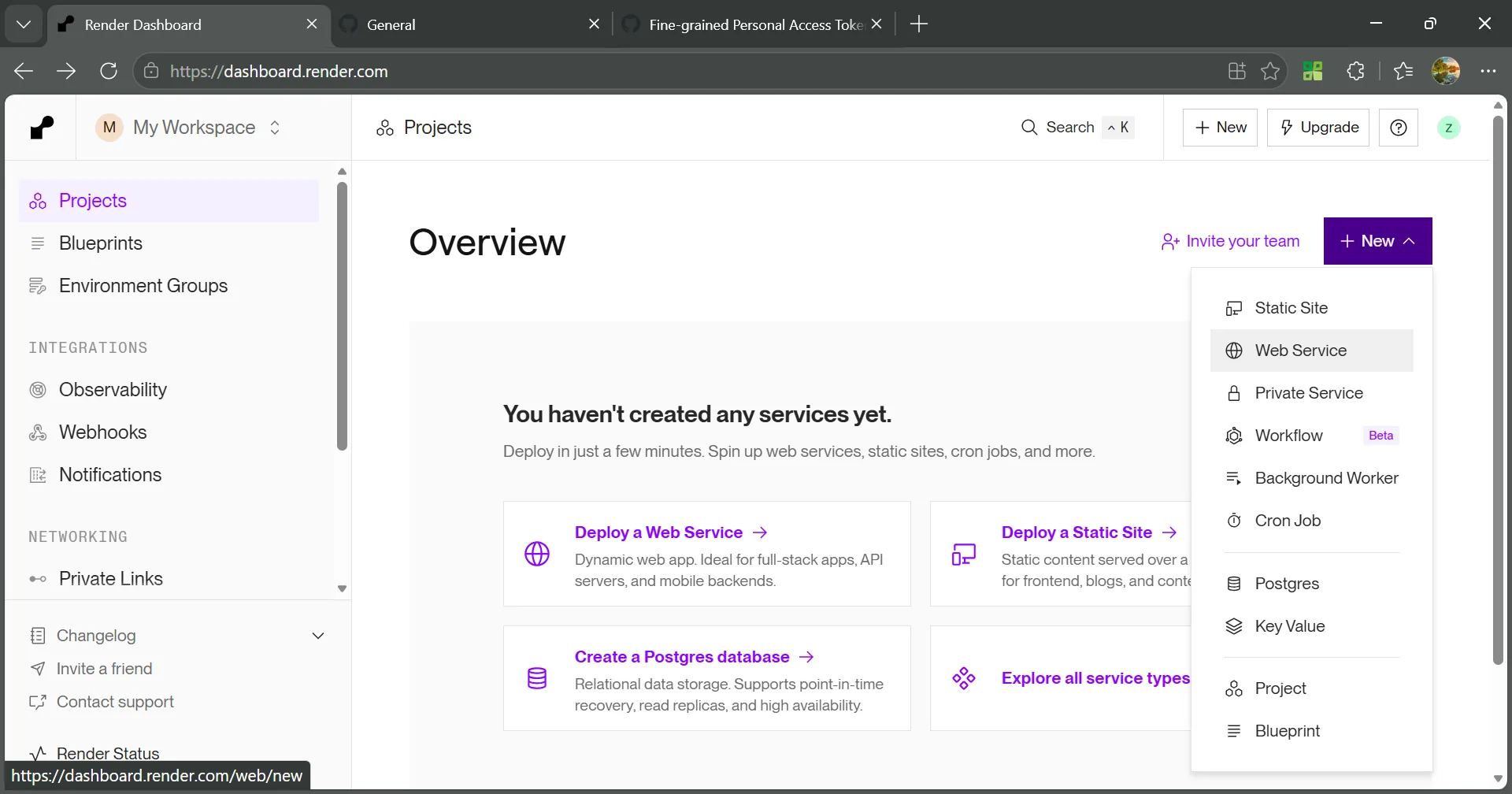1512x794 pixels.
Task: Open the Search box
Action: coord(1077,128)
